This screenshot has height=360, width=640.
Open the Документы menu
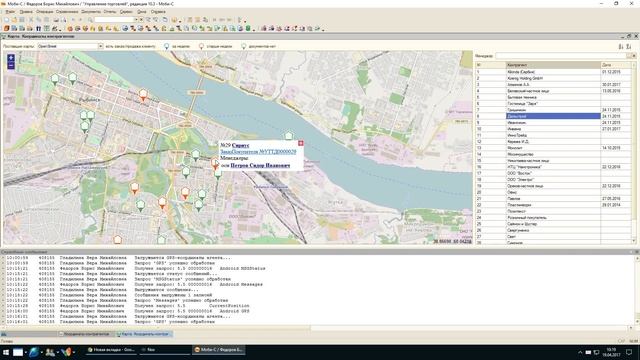(x=91, y=12)
